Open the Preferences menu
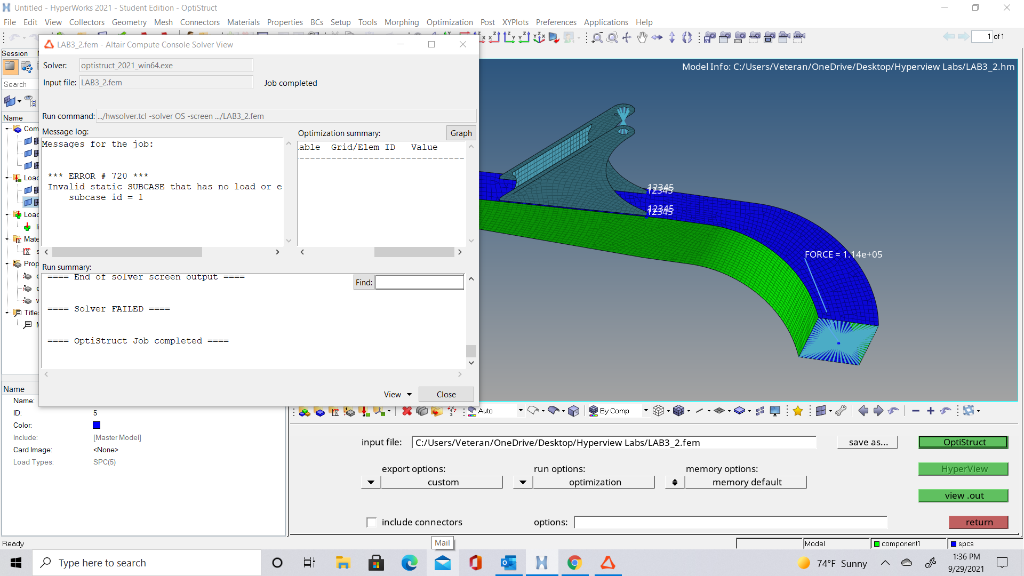Screen dimensions: 1024x576 coord(556,22)
